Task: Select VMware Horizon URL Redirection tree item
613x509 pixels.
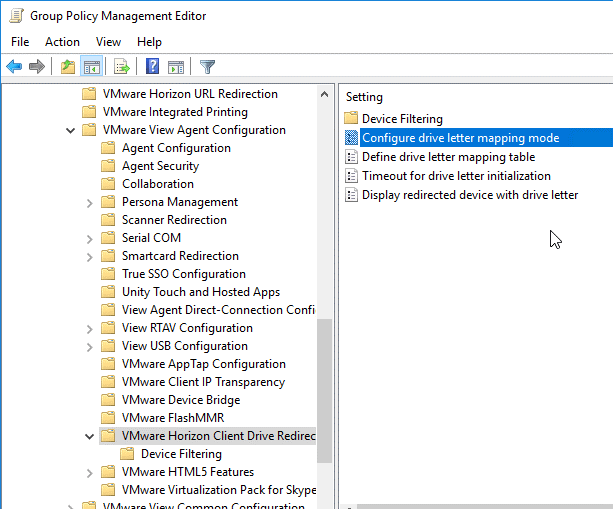Action: (x=190, y=94)
